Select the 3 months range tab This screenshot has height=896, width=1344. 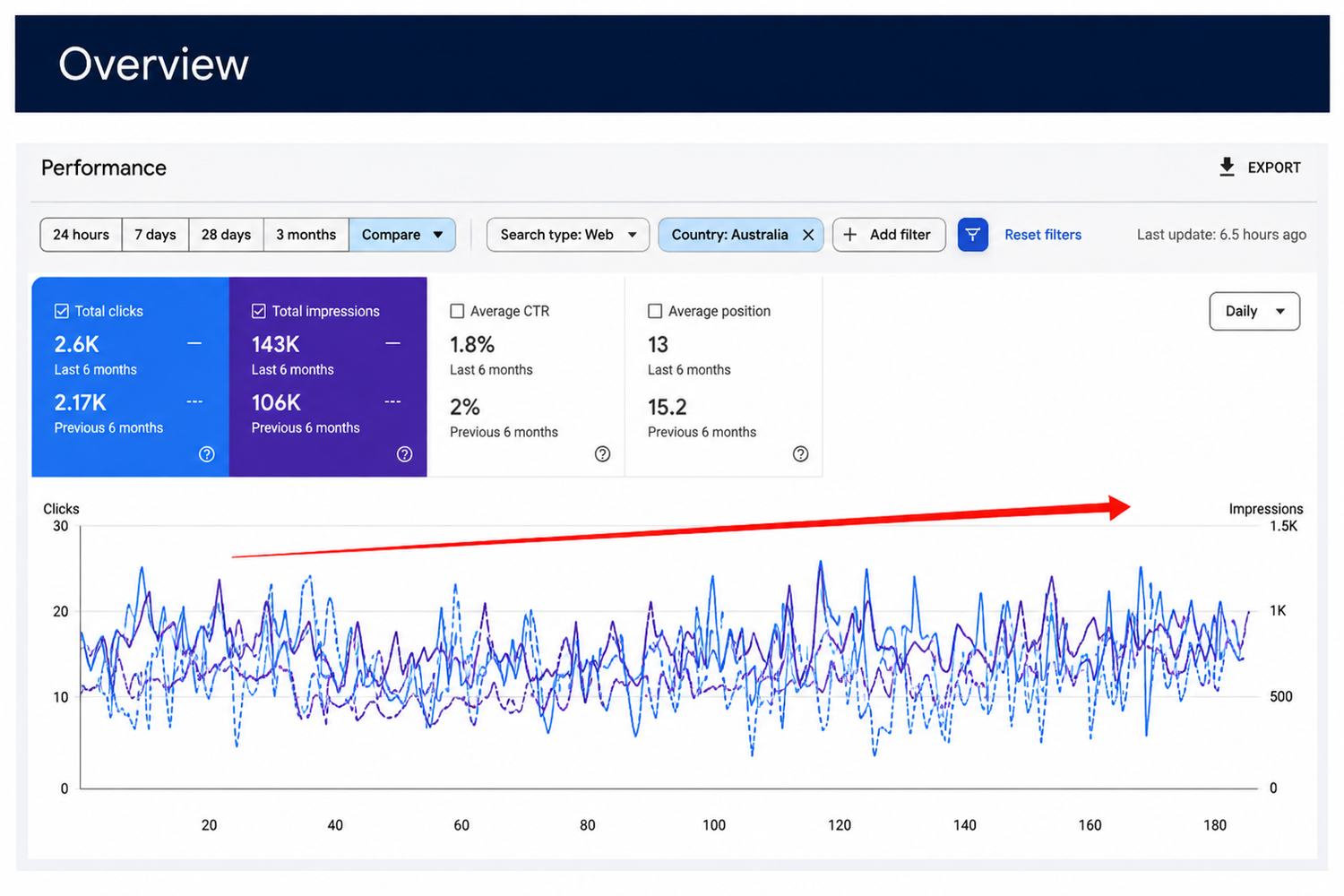(x=306, y=235)
